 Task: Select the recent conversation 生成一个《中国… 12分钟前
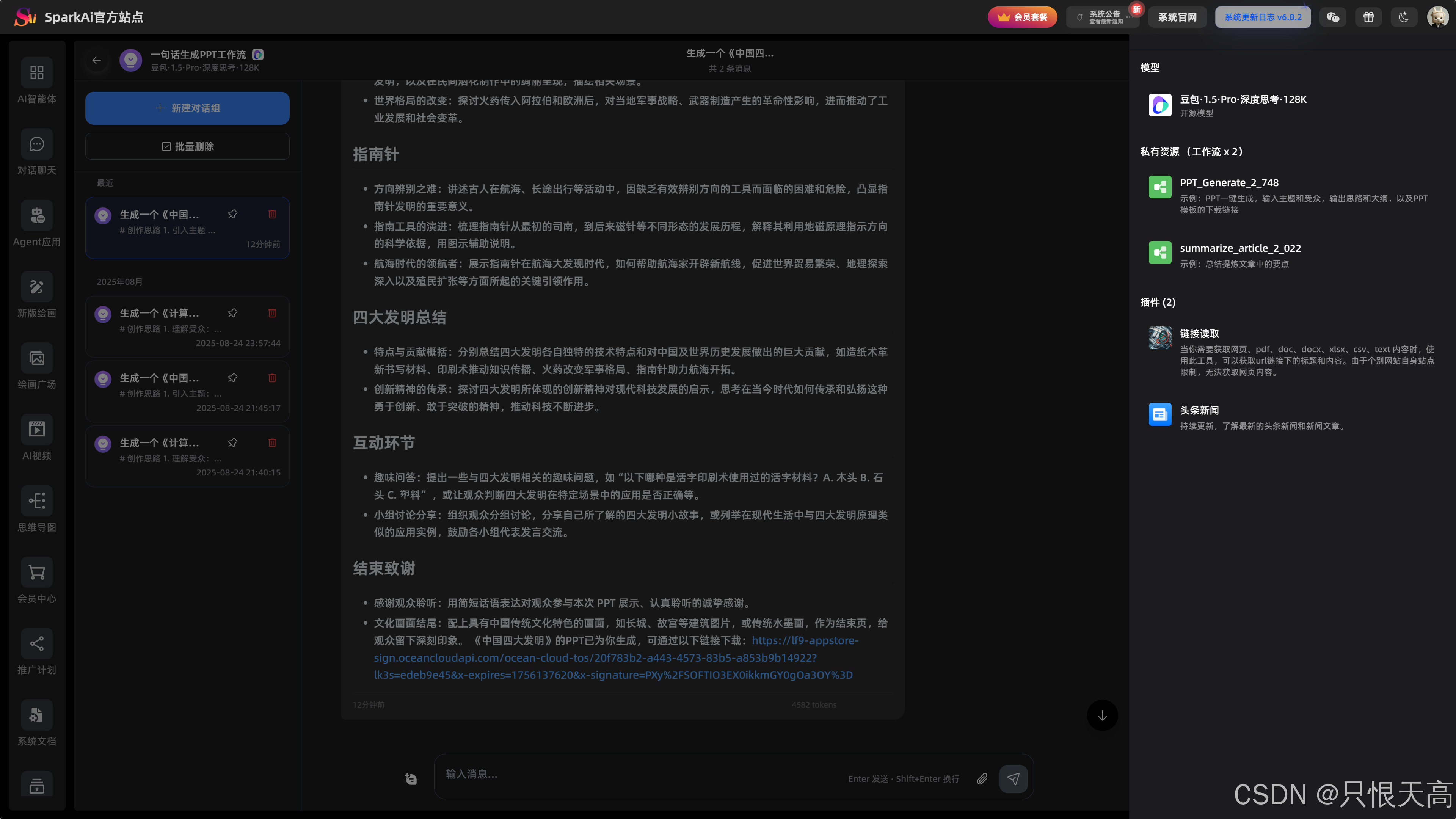click(x=187, y=228)
